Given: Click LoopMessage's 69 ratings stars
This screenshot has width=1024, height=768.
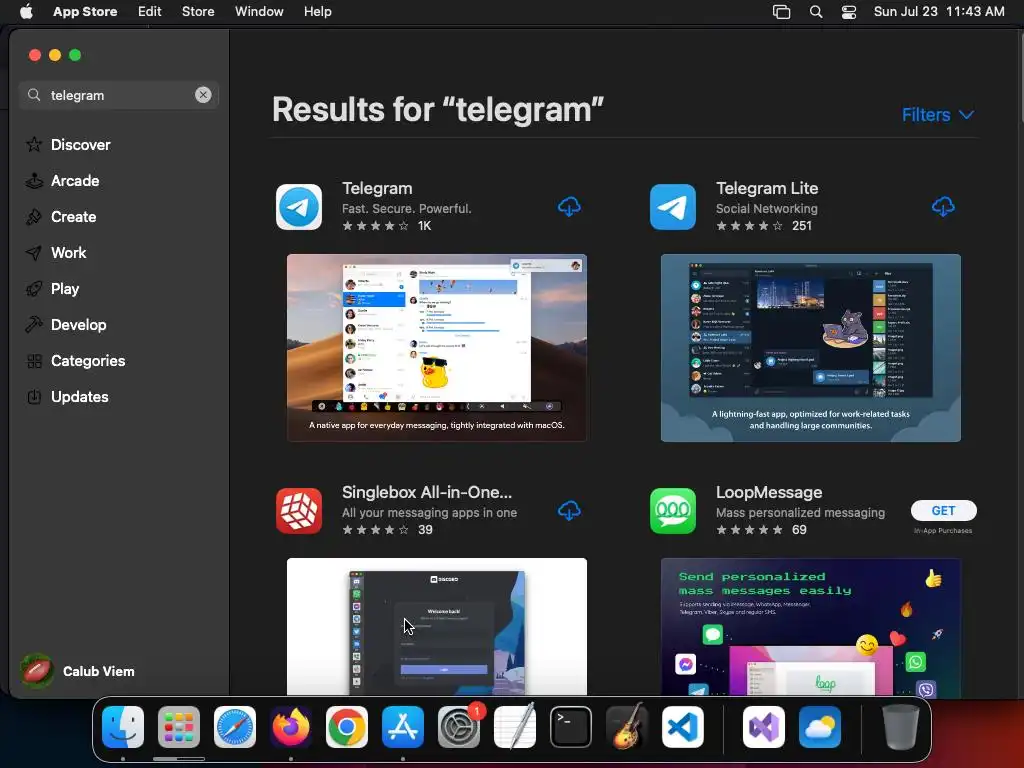Looking at the screenshot, I should pyautogui.click(x=750, y=530).
